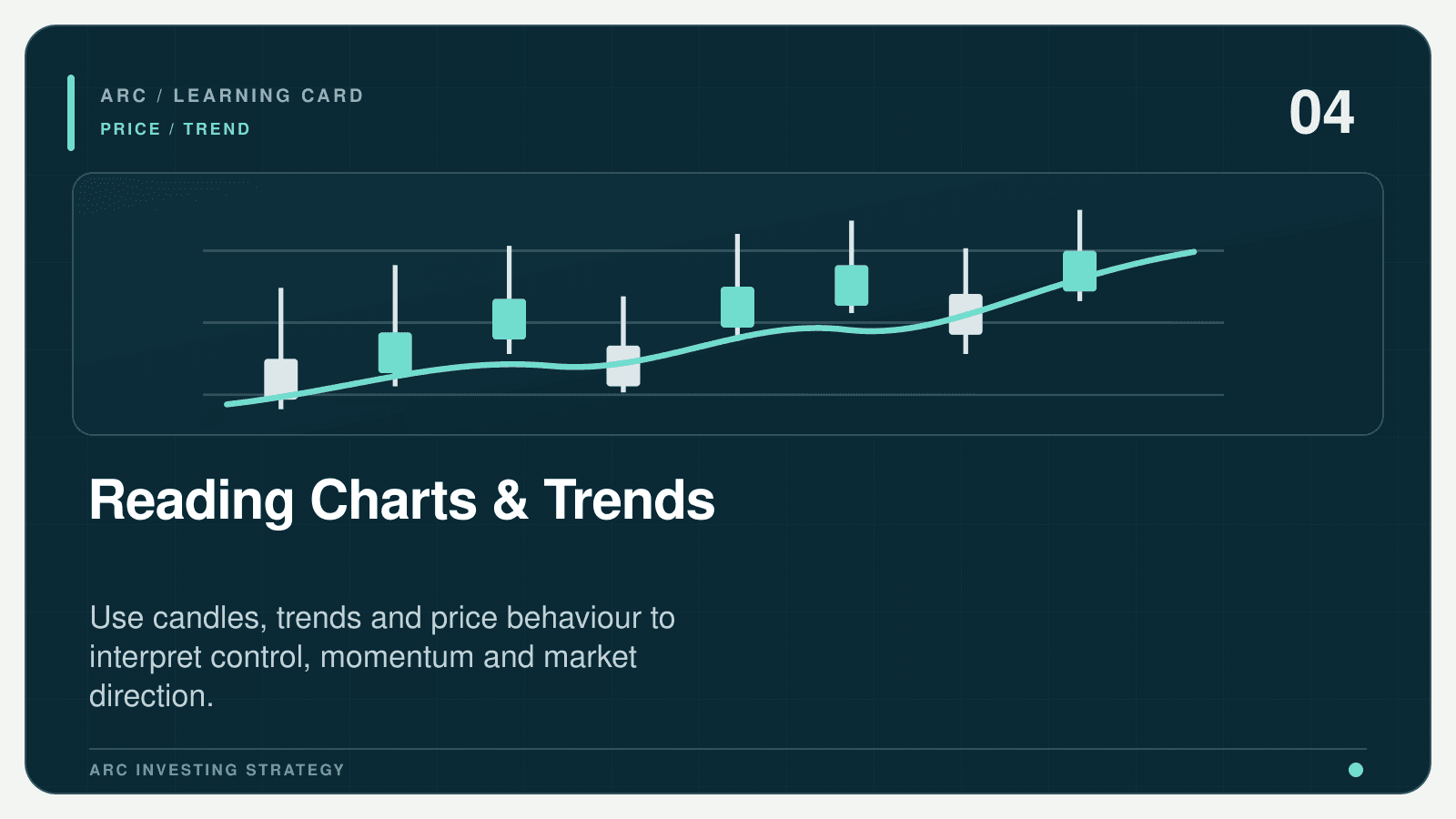Click the TREND breadcrumb label
The height and width of the screenshot is (819, 1456).
pos(217,129)
